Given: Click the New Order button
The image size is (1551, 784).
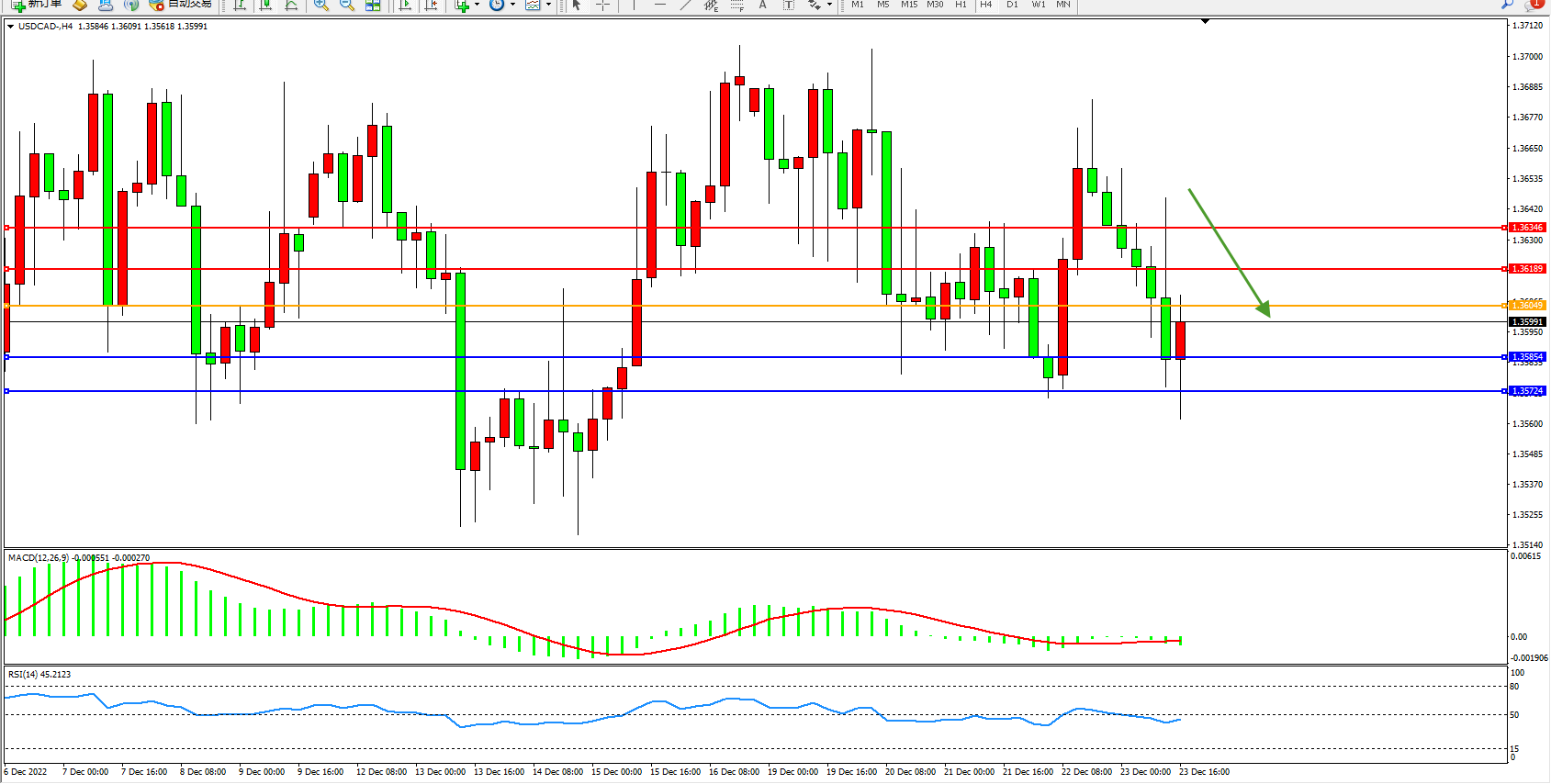Looking at the screenshot, I should [x=37, y=5].
